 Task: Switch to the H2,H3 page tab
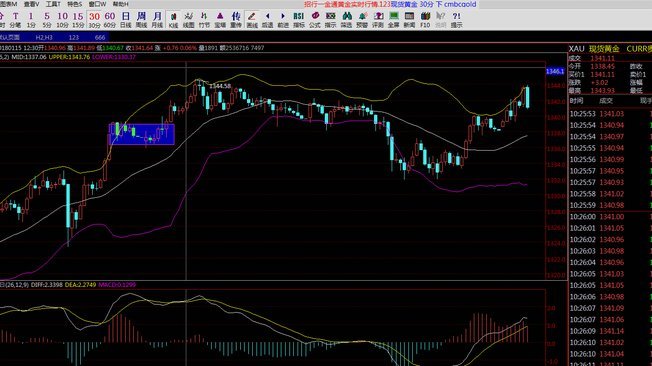44,37
